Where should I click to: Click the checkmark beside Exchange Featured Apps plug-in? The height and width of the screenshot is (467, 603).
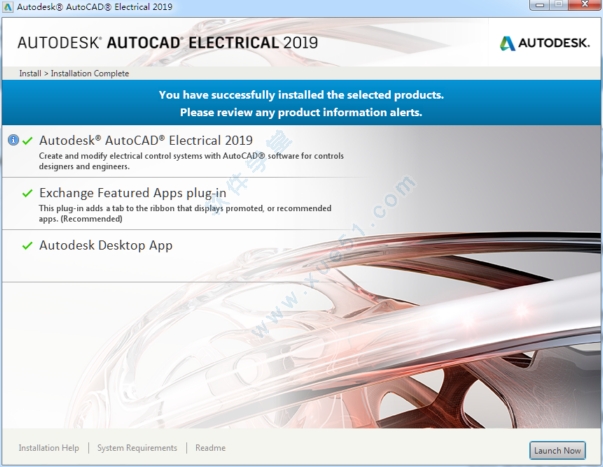pos(27,193)
